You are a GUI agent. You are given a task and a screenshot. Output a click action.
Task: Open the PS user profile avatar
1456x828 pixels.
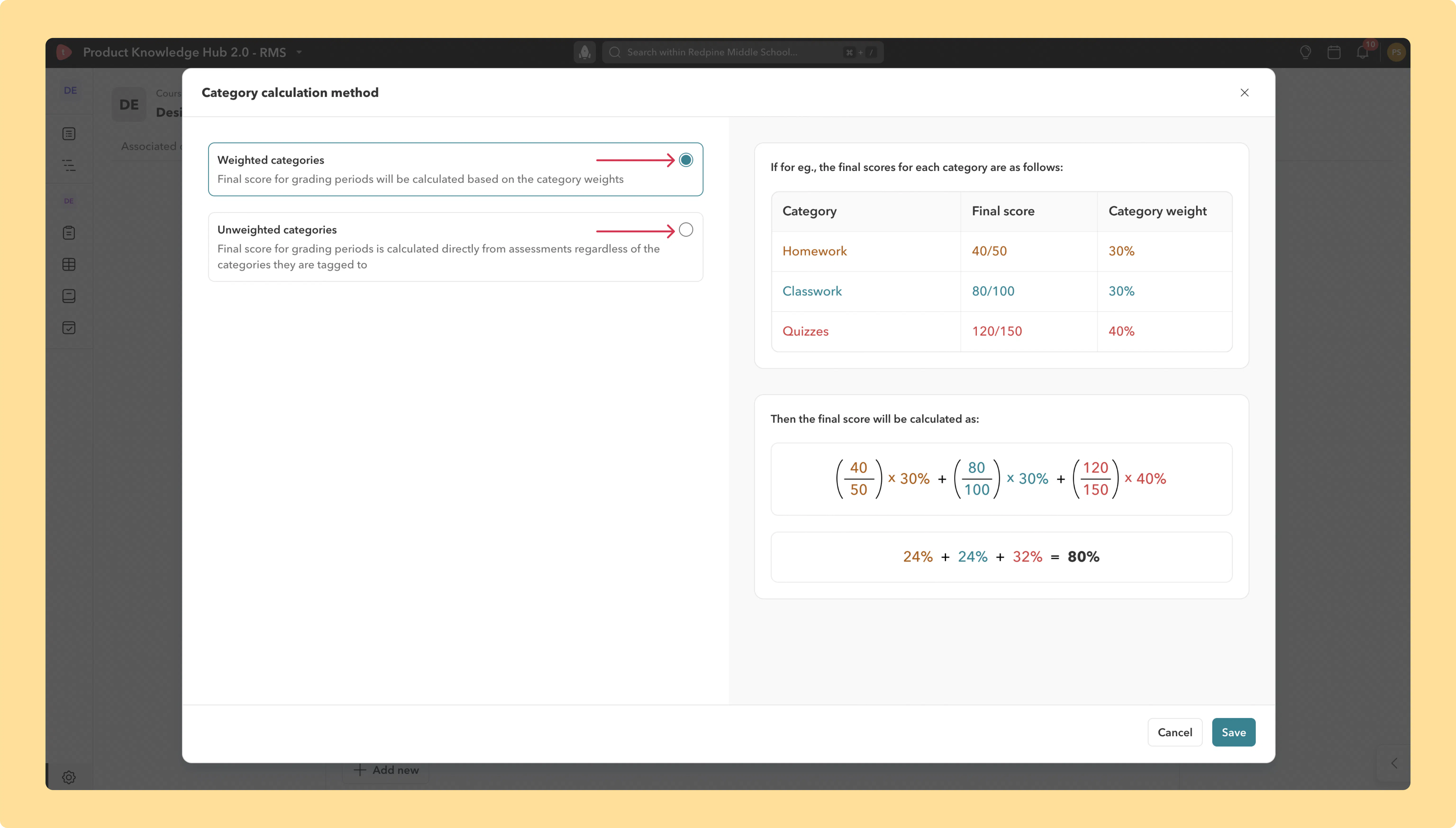1396,52
